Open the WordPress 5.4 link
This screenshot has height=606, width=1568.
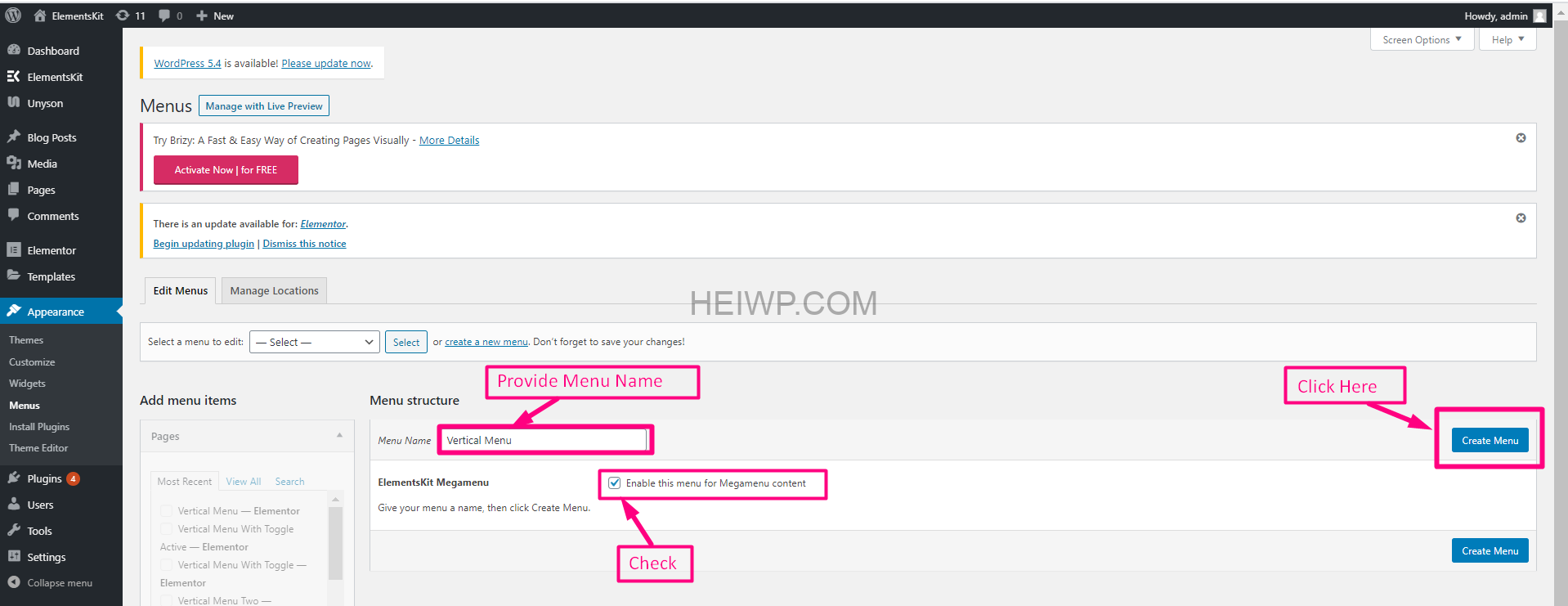point(187,63)
